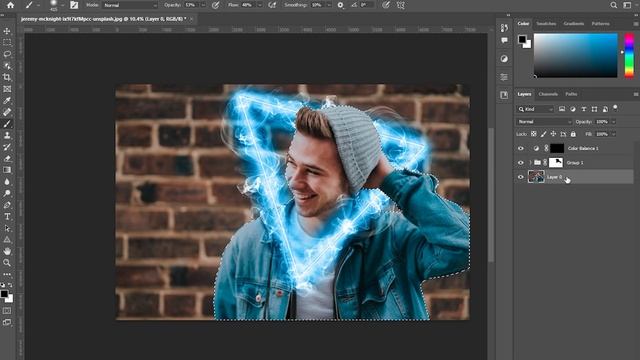This screenshot has width=640, height=360.
Task: Toggle lock position
Action: tap(553, 134)
